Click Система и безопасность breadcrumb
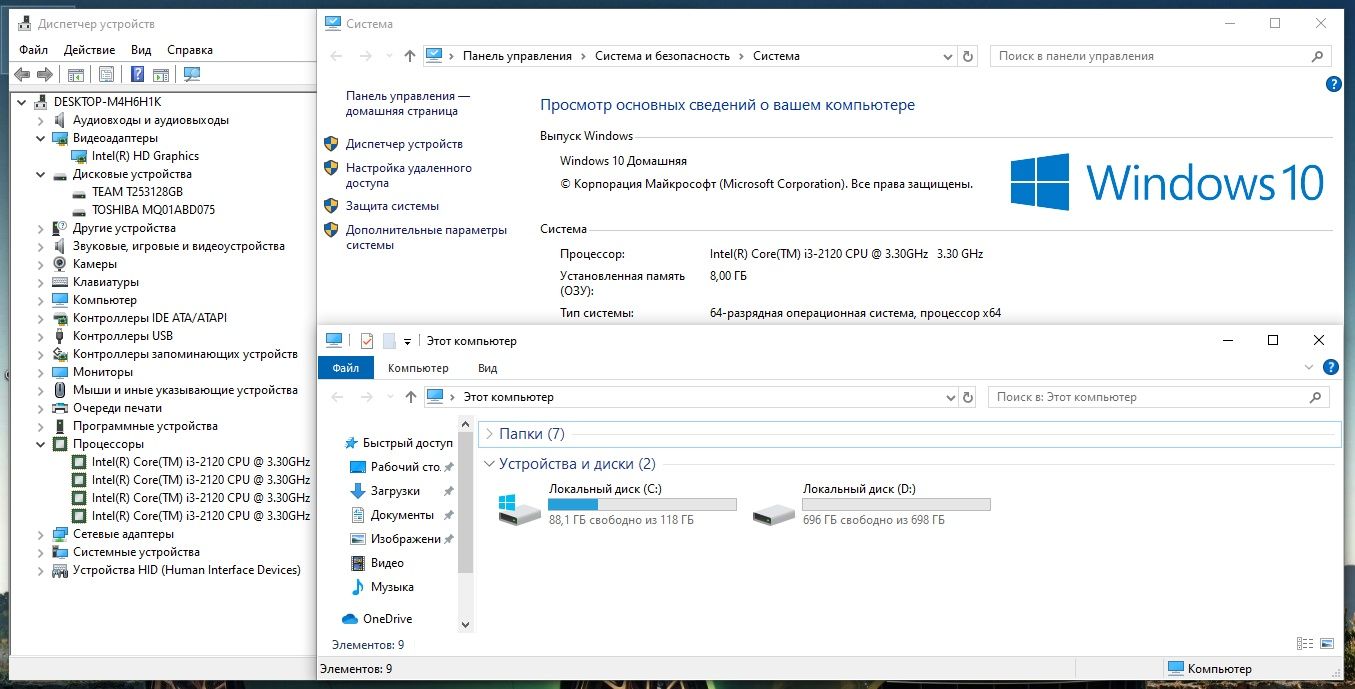The height and width of the screenshot is (689, 1355). (x=662, y=56)
